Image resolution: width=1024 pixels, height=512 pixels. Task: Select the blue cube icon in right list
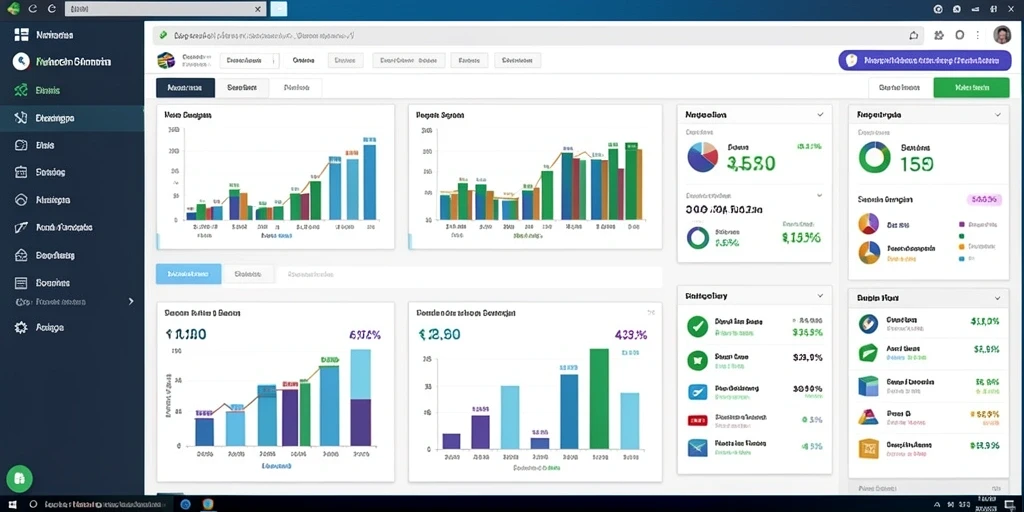[x=869, y=386]
